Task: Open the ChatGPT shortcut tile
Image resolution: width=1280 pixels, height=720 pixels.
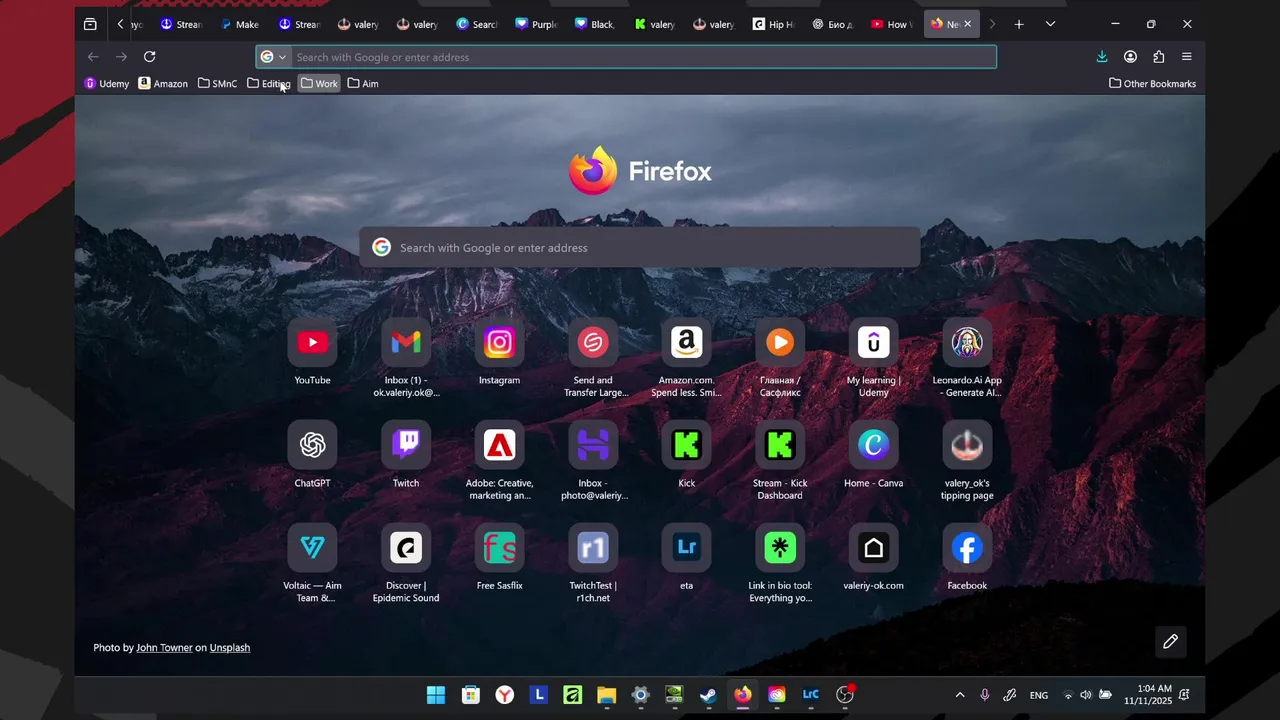Action: point(312,445)
